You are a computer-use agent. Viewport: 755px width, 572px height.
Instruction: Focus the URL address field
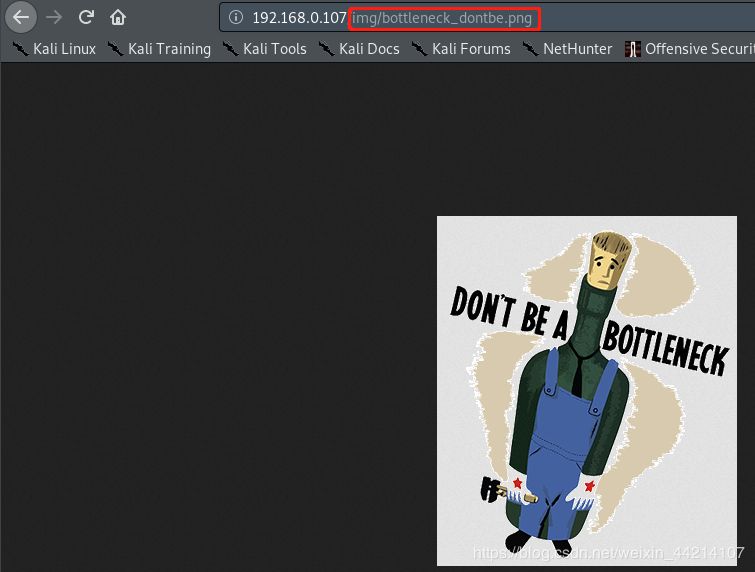(487, 18)
